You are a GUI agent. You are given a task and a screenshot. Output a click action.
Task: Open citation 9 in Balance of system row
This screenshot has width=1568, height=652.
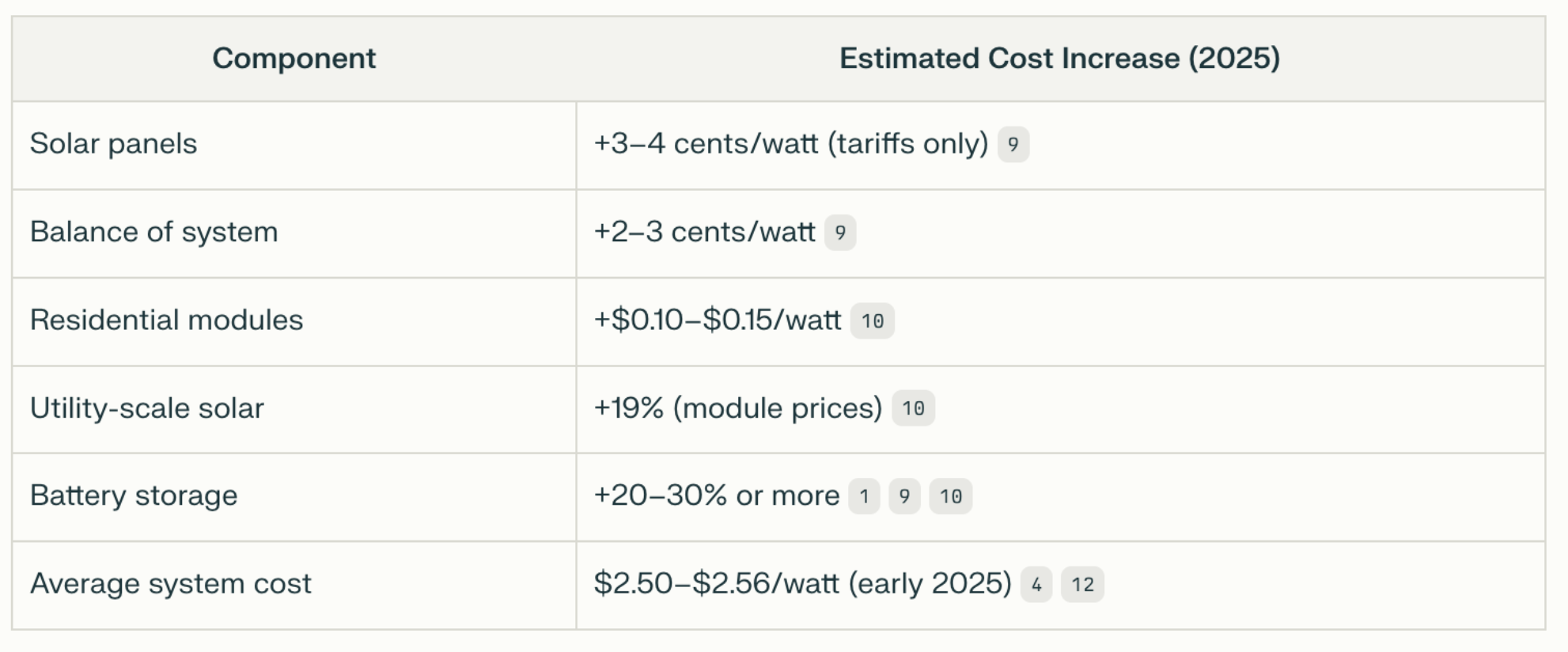click(840, 233)
